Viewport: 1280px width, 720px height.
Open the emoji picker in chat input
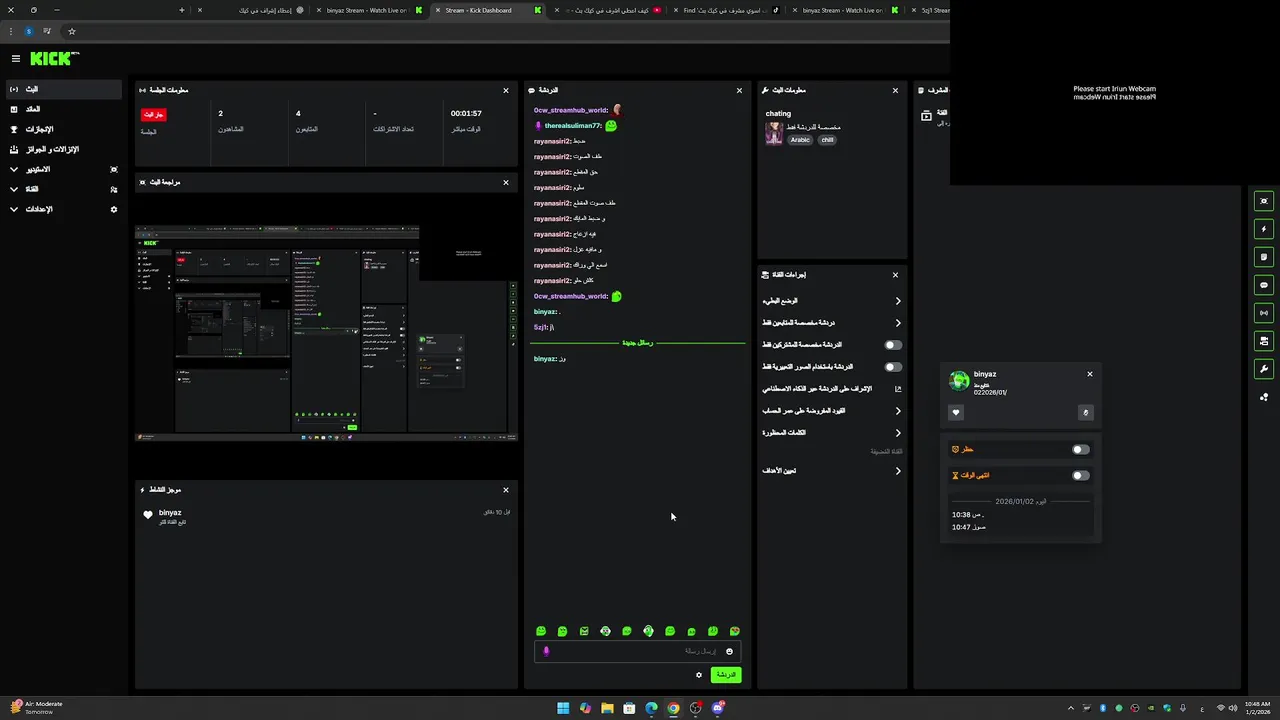pos(729,651)
